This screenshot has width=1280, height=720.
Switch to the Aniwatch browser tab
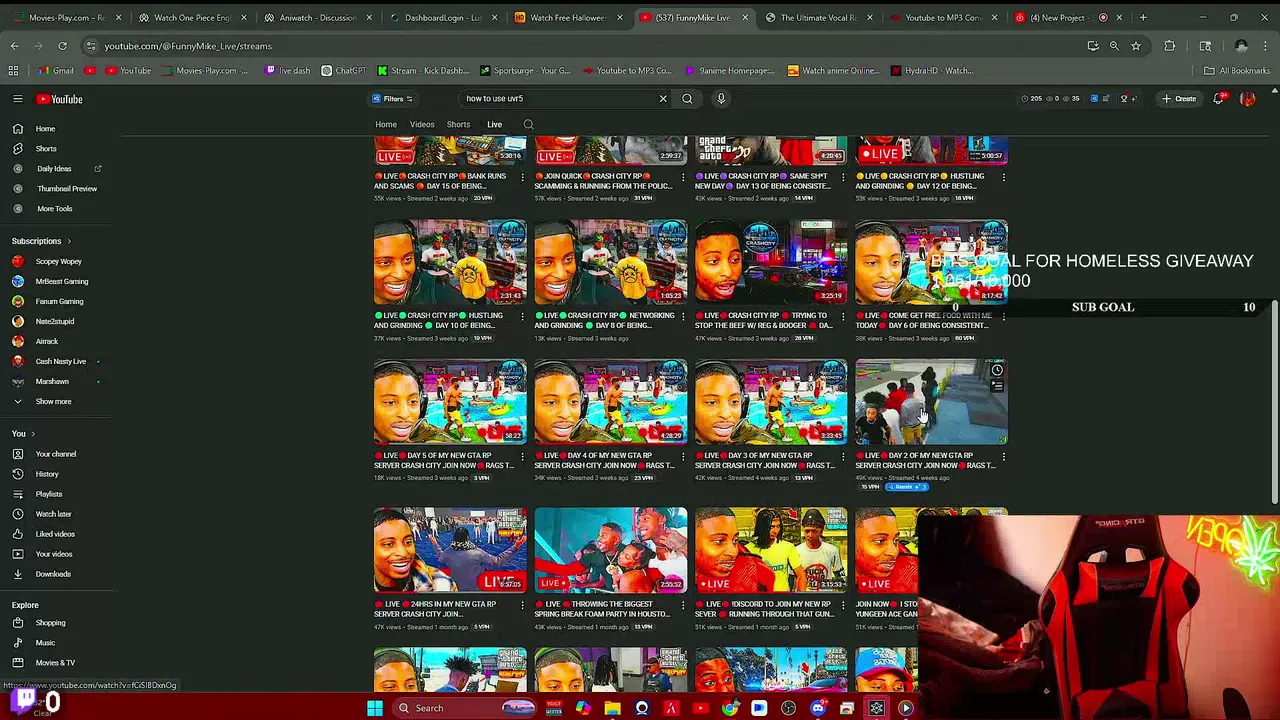pos(317,17)
